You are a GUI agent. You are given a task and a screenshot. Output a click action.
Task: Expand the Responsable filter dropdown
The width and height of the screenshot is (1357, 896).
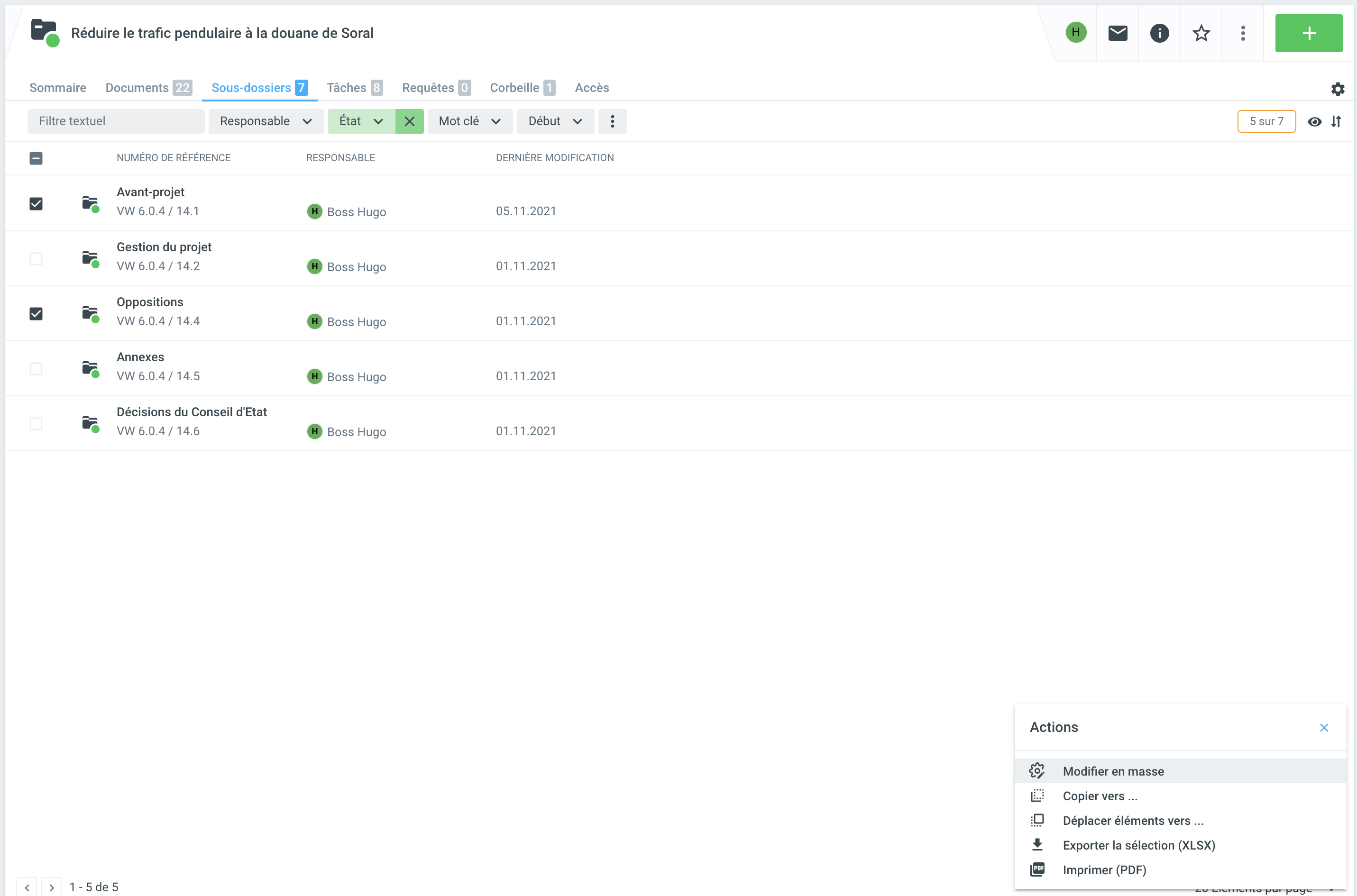click(266, 121)
